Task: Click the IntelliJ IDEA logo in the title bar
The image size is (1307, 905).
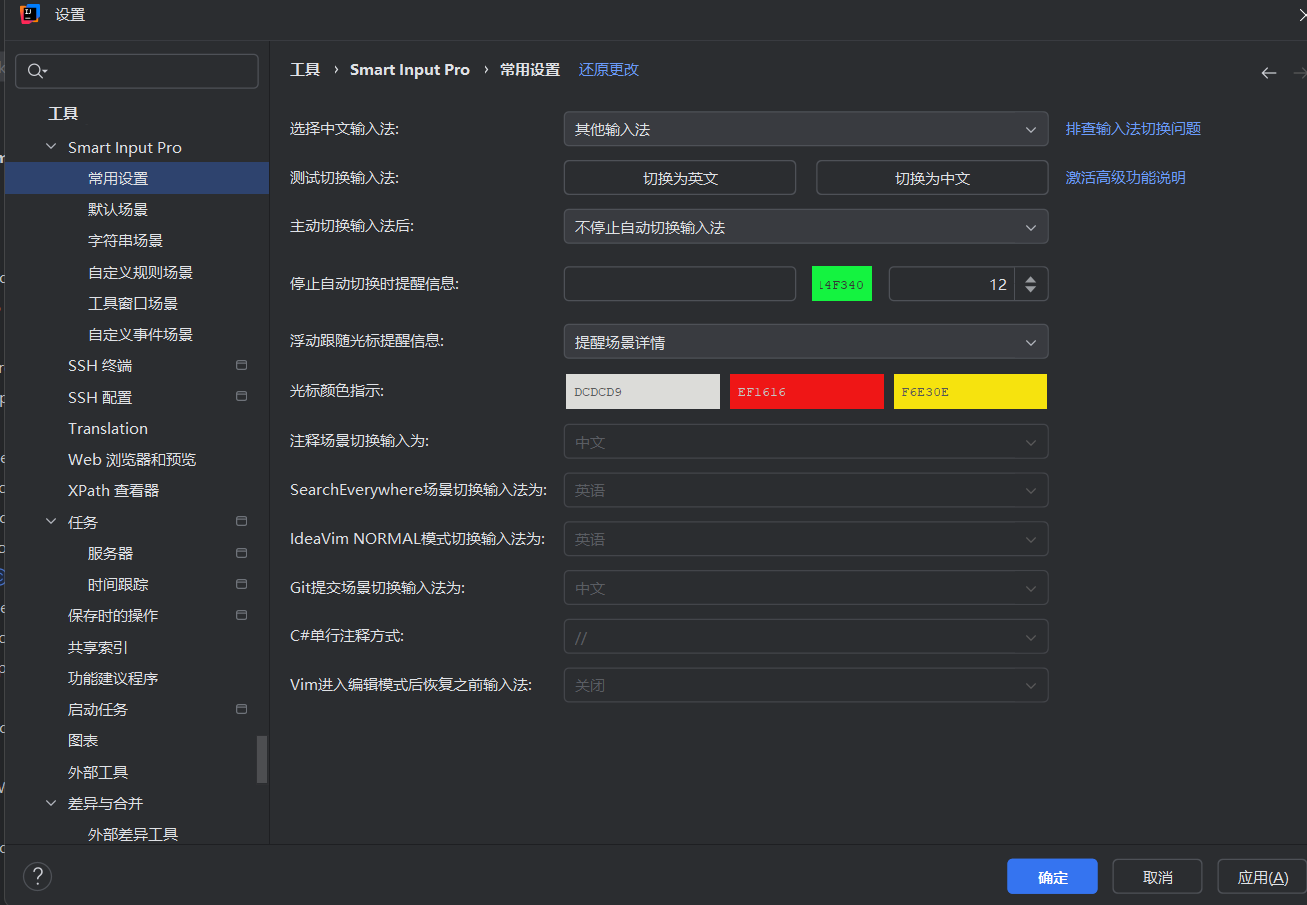Action: pos(29,15)
